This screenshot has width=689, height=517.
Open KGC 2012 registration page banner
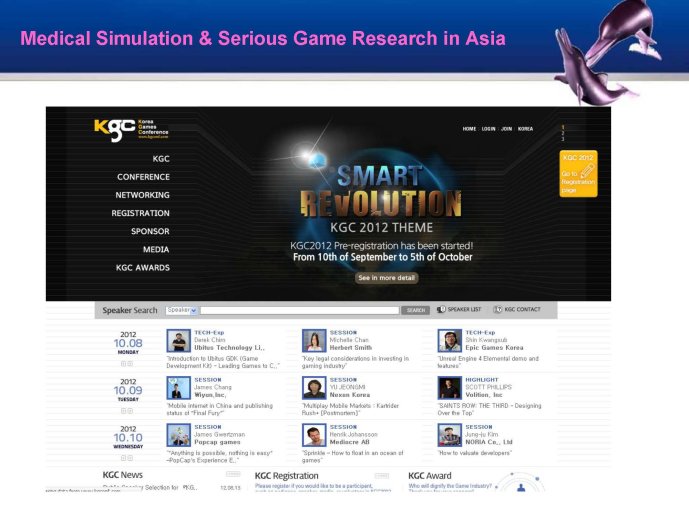[x=578, y=174]
